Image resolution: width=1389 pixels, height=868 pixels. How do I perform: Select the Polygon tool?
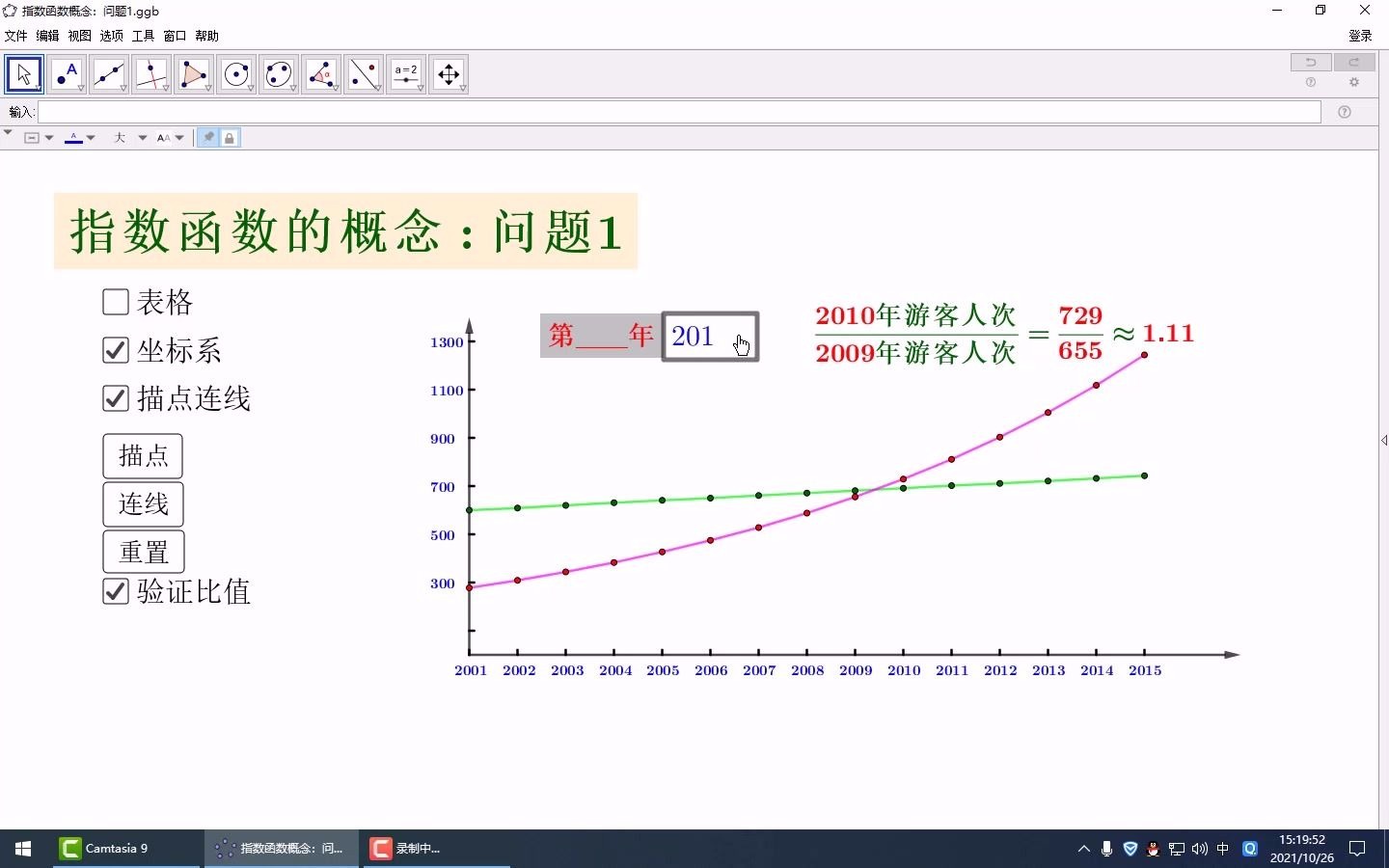(x=194, y=74)
